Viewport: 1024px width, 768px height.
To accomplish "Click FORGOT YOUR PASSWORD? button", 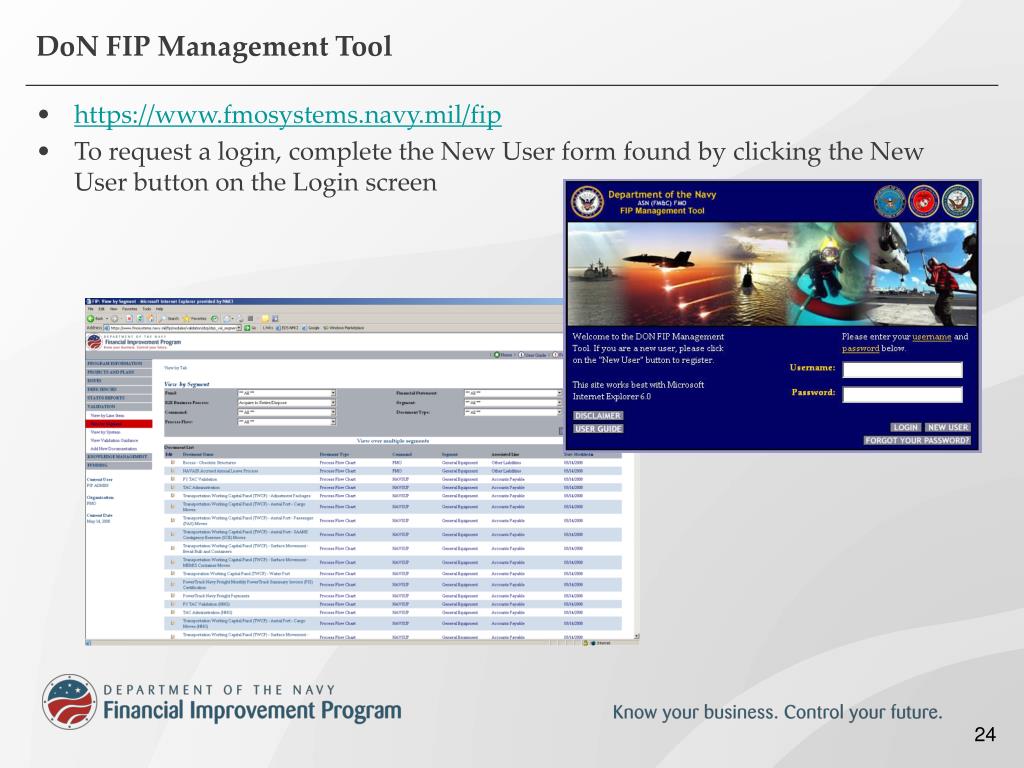I will tap(917, 440).
